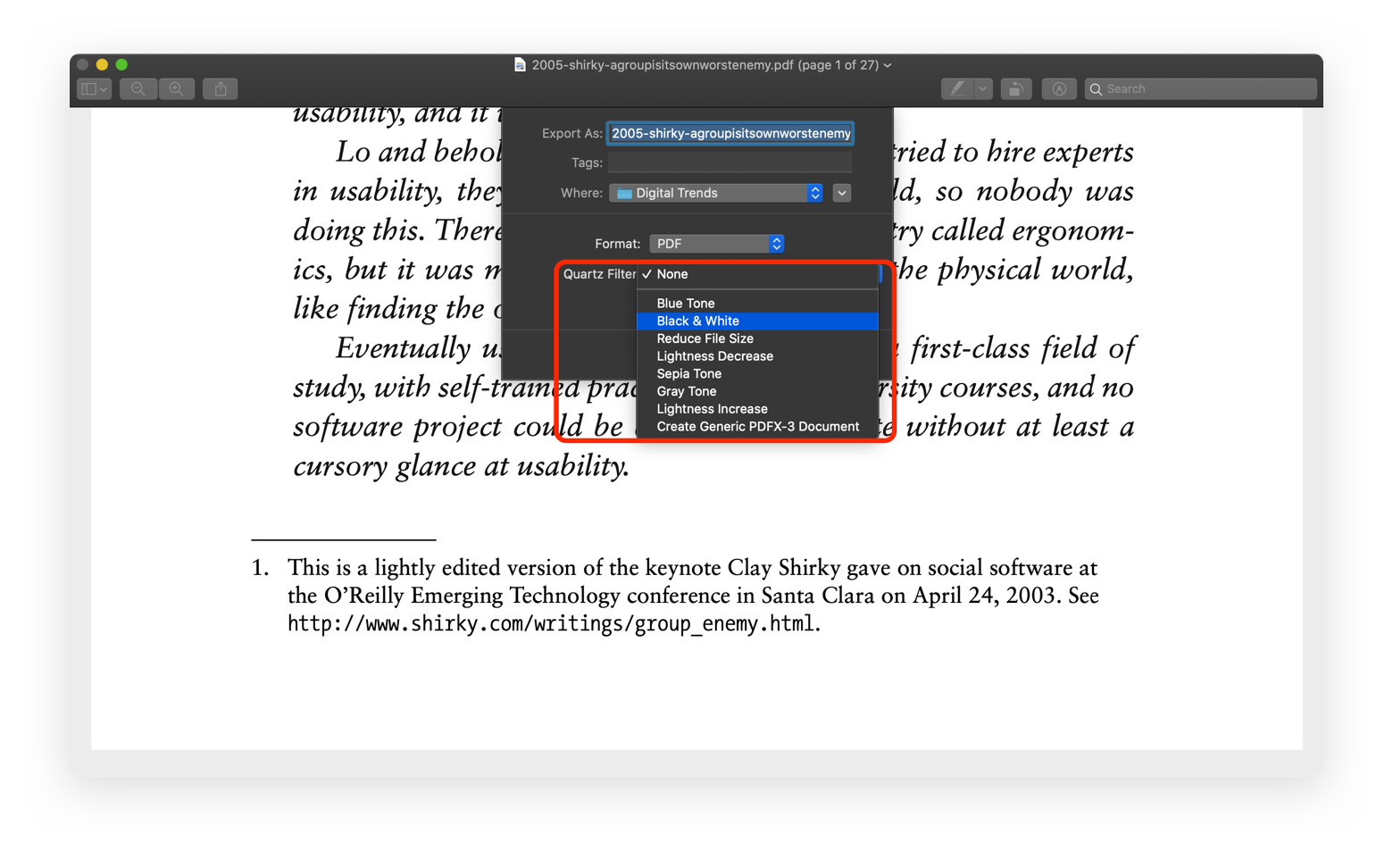Open the Format dropdown showing PDF
Viewport: 1393px width, 868px height.
(716, 243)
